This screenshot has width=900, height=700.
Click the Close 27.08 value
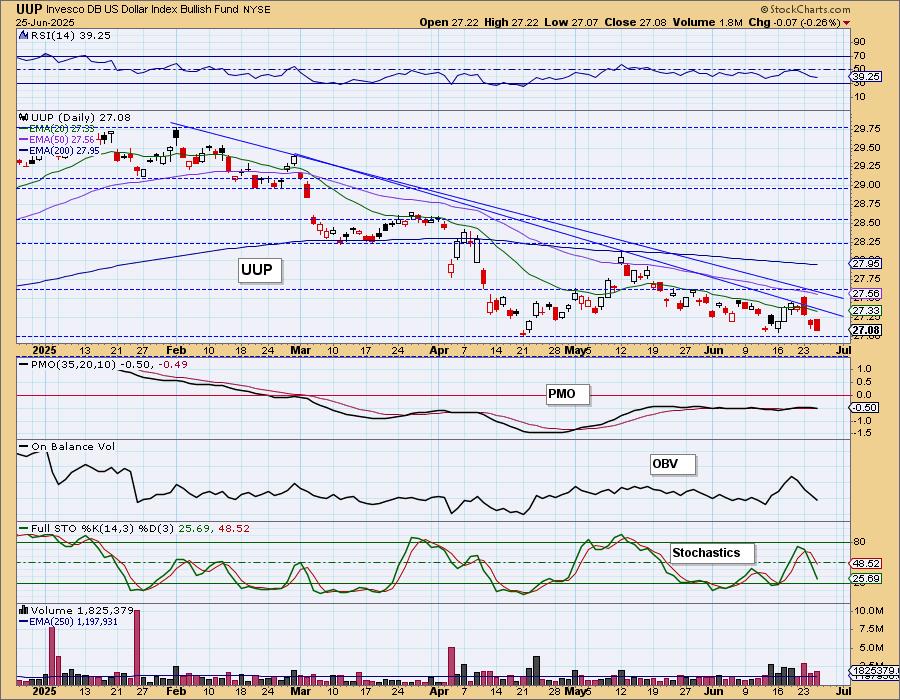635,22
